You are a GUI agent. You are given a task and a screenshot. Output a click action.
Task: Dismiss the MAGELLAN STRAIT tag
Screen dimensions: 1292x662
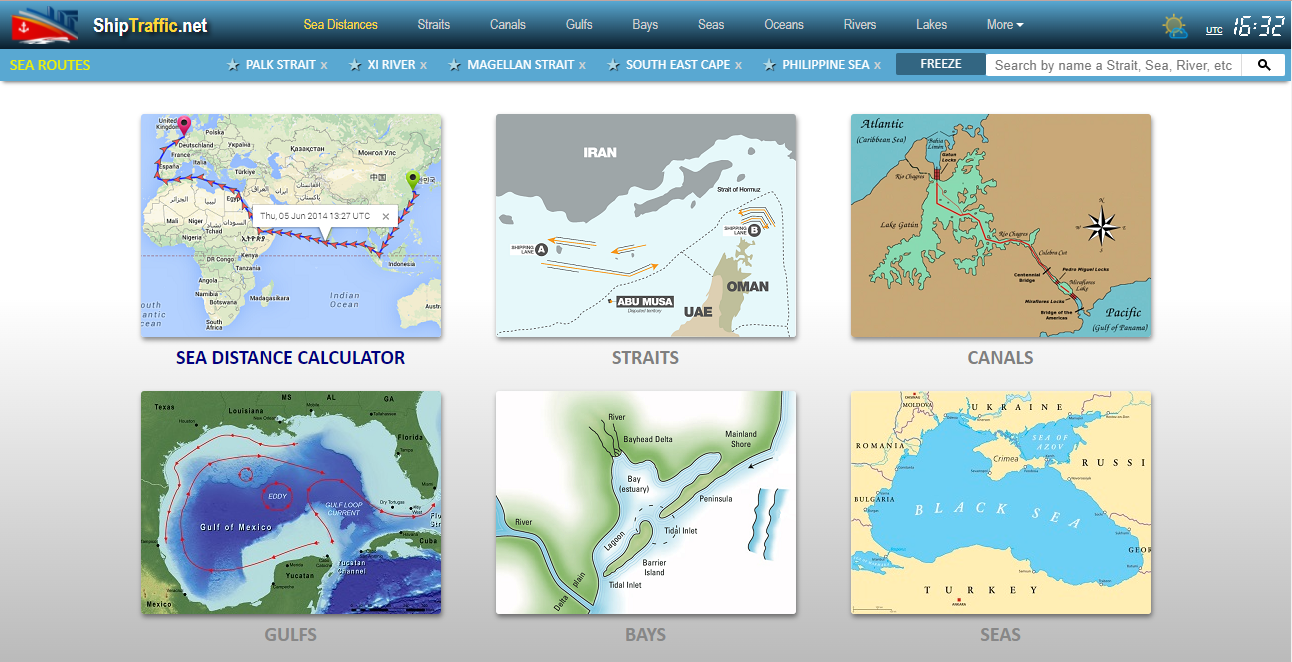pyautogui.click(x=584, y=64)
